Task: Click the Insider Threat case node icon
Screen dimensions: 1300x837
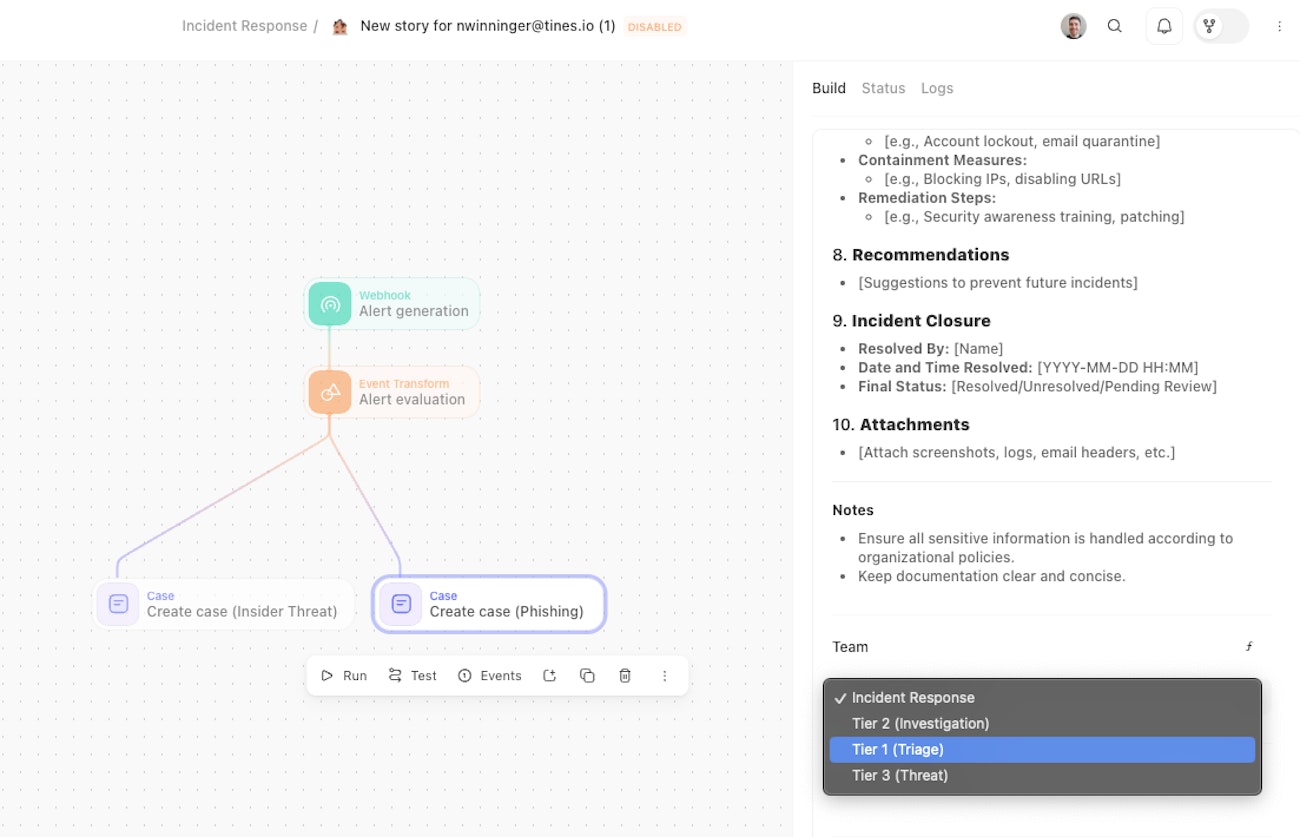Action: (118, 604)
